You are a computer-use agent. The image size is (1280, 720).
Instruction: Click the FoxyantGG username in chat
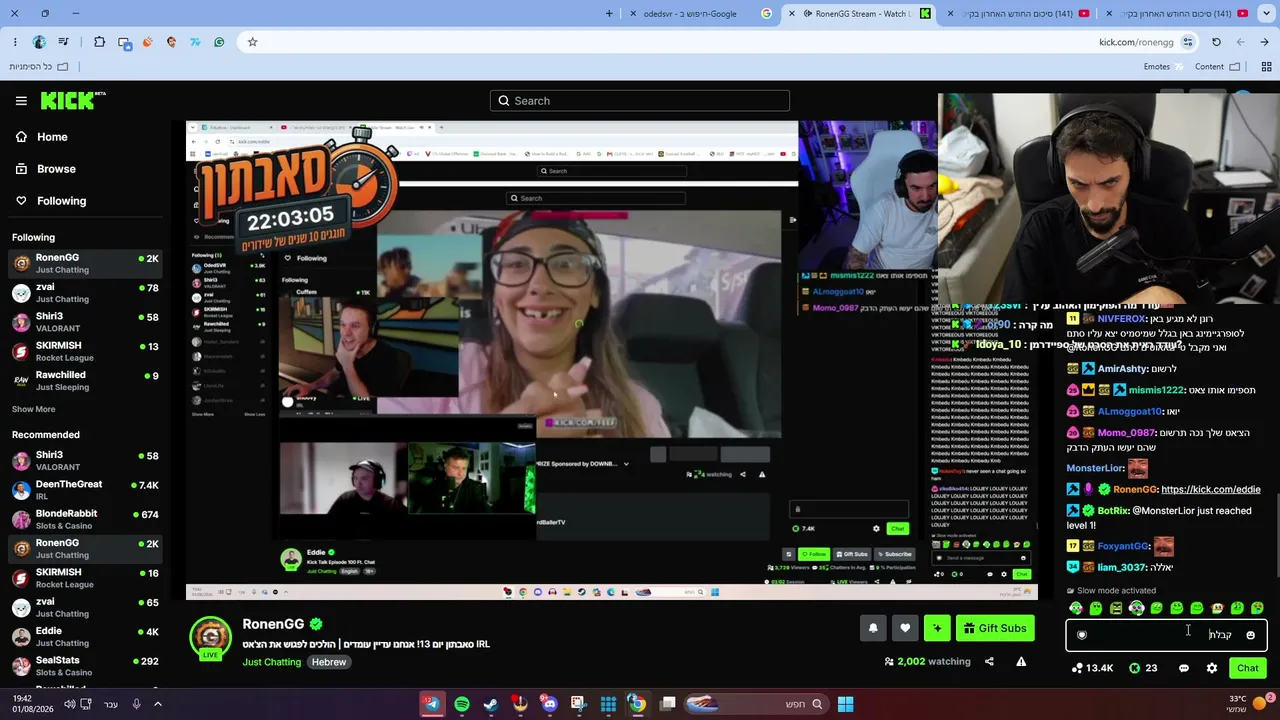click(1123, 547)
